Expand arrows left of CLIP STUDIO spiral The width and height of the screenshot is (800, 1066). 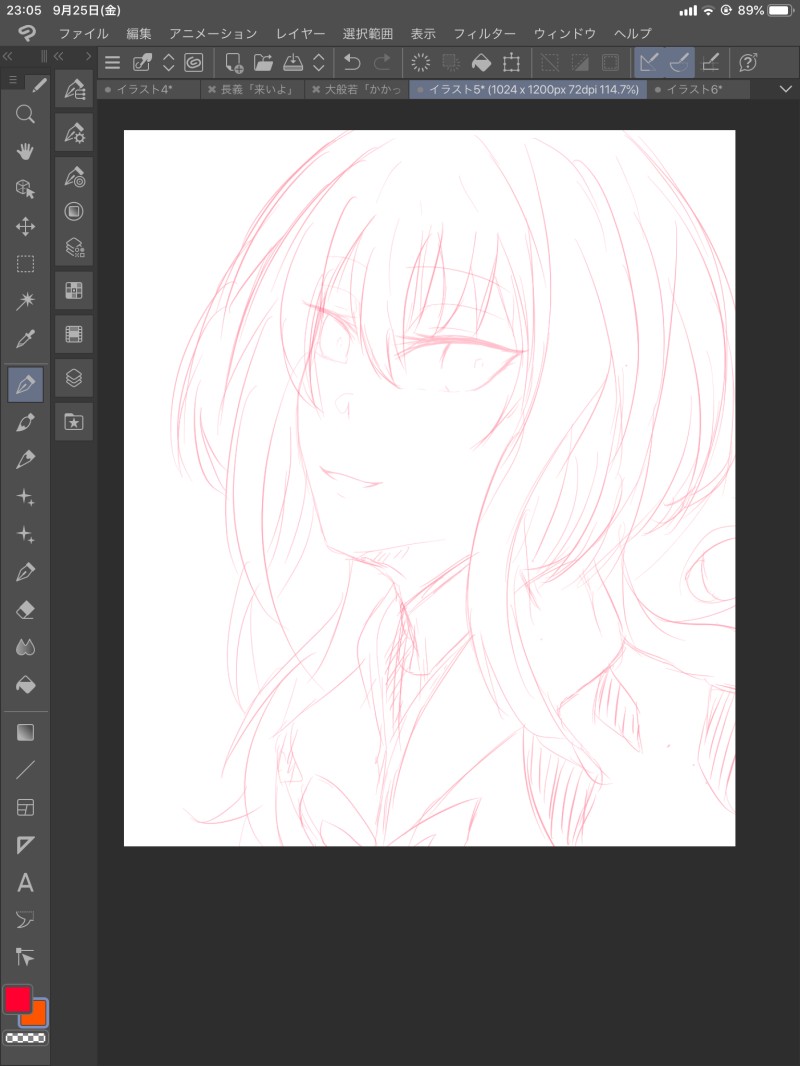pyautogui.click(x=169, y=63)
